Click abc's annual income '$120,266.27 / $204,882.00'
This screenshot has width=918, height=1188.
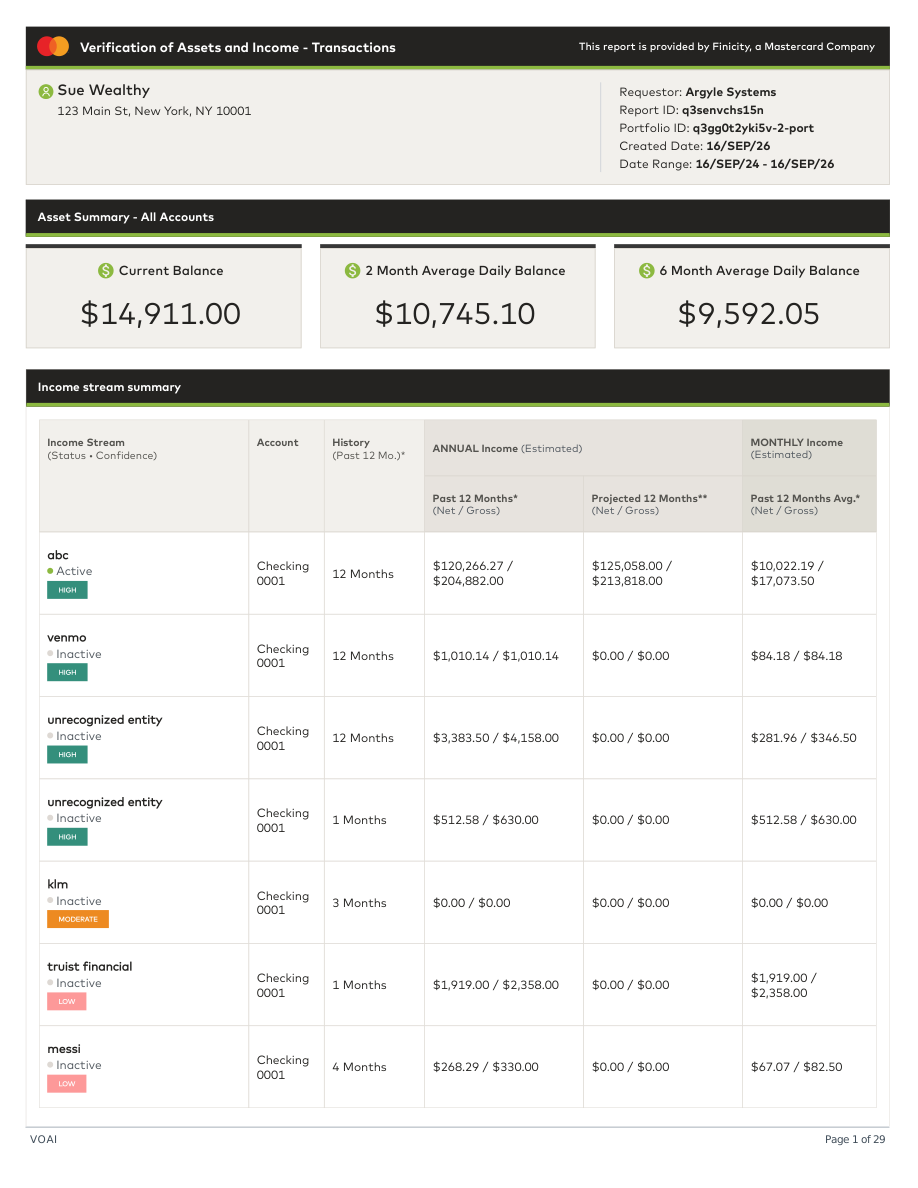point(473,574)
